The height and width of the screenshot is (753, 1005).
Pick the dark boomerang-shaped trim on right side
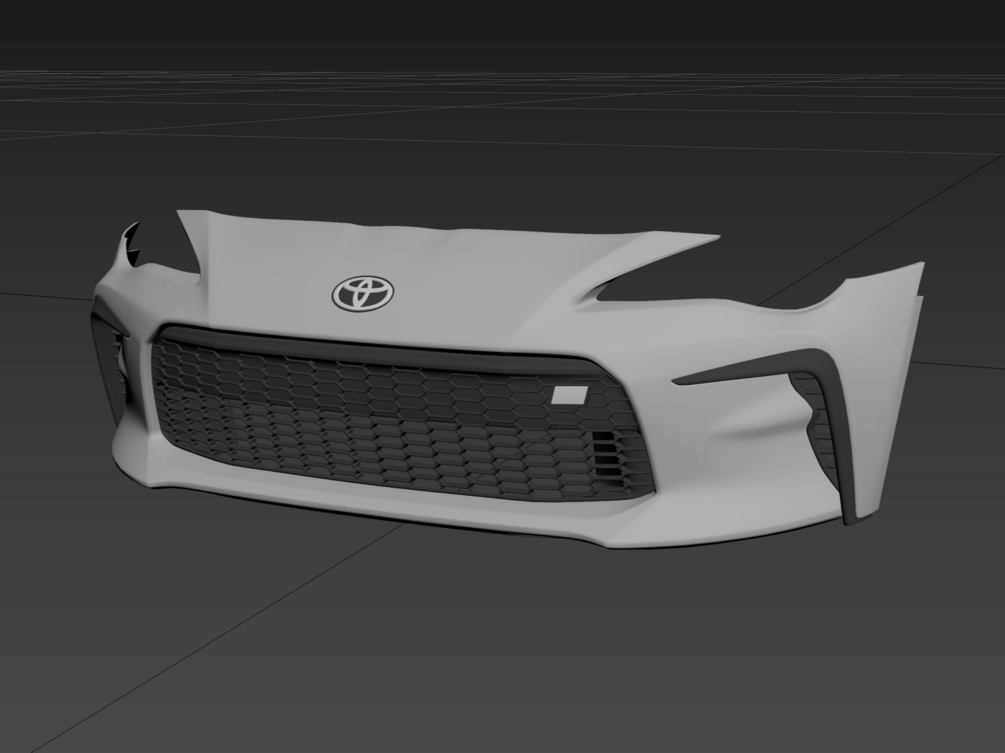coord(833,410)
